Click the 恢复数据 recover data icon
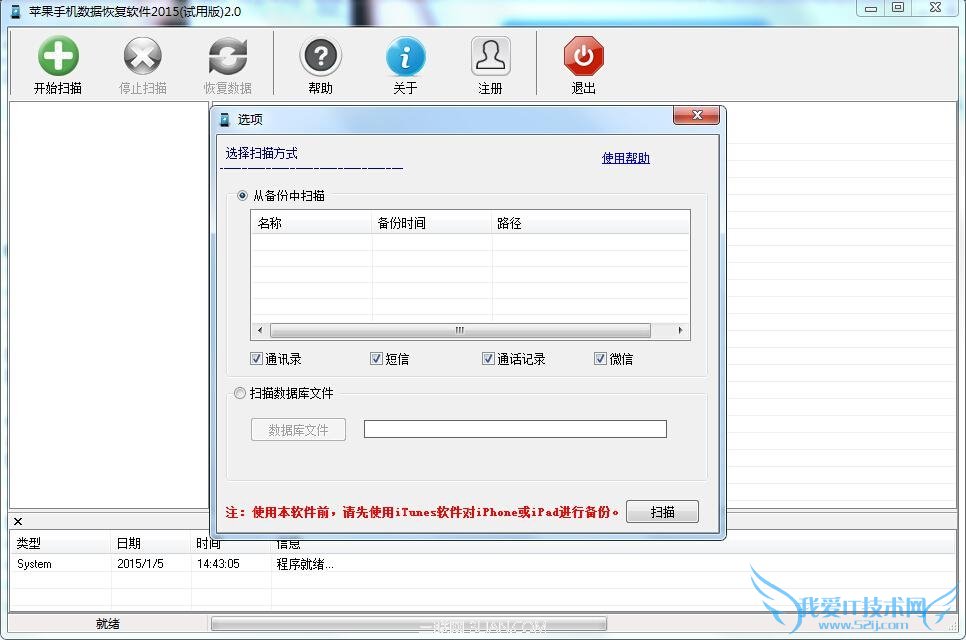Image resolution: width=966 pixels, height=640 pixels. tap(227, 56)
